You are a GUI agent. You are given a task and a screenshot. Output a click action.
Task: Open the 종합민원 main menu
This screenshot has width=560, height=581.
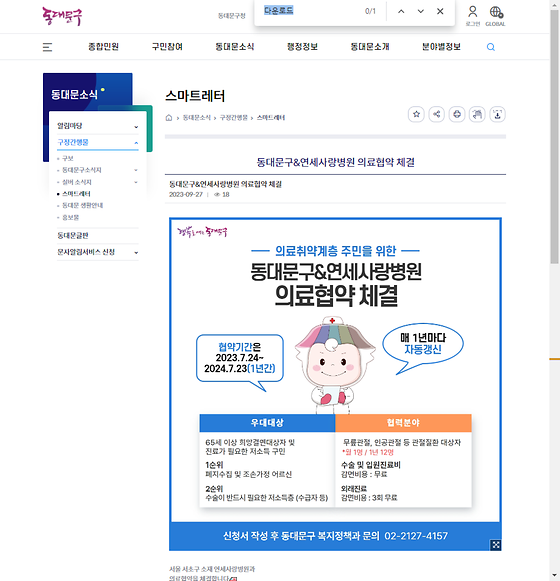pyautogui.click(x=103, y=47)
